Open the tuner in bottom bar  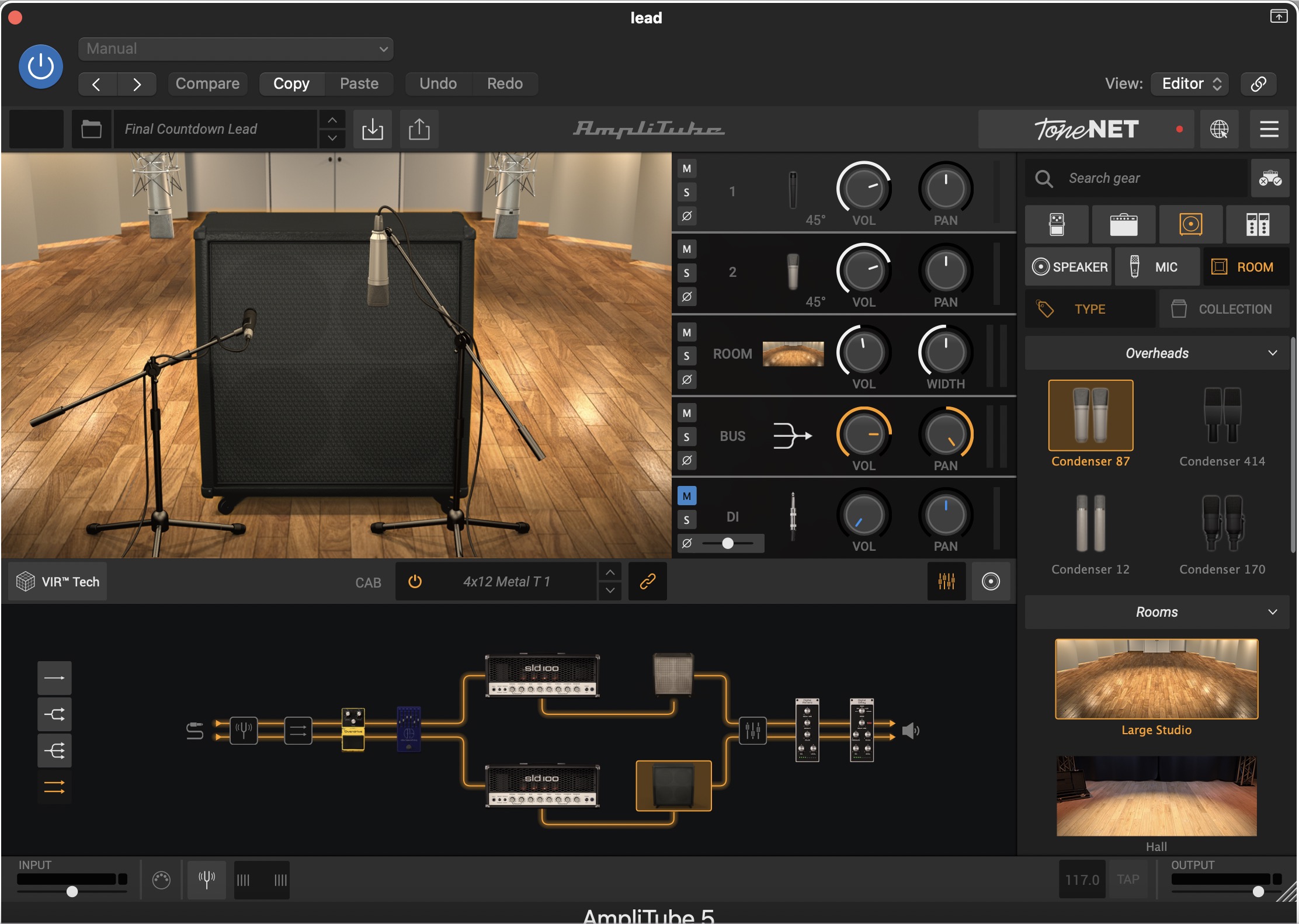pos(207,879)
